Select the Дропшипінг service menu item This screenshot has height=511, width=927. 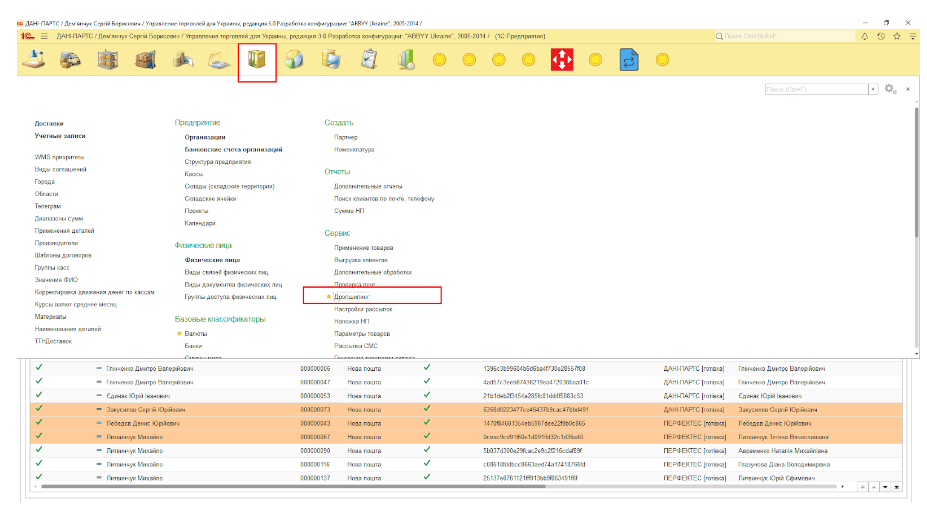tap(352, 297)
